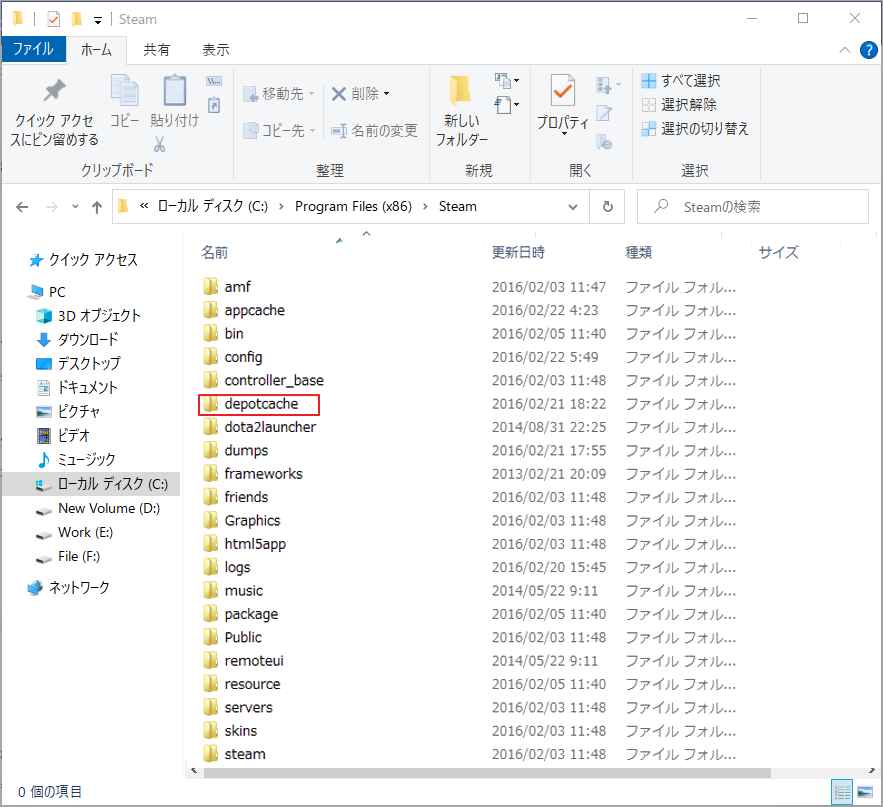The image size is (883, 807).
Task: Select the appcache folder
Action: (x=244, y=310)
